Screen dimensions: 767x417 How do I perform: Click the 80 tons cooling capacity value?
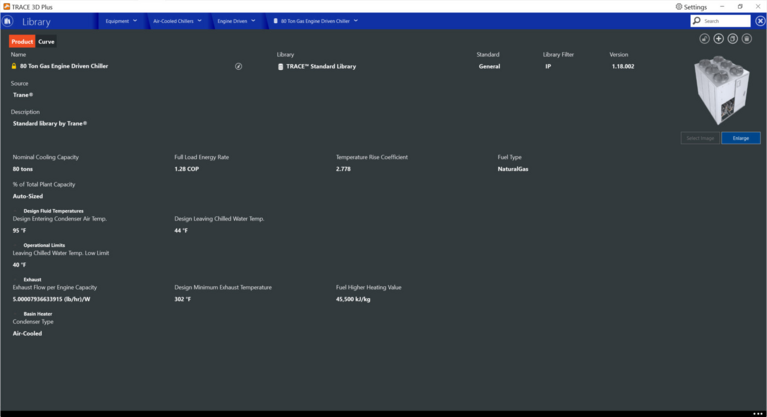[x=23, y=169]
